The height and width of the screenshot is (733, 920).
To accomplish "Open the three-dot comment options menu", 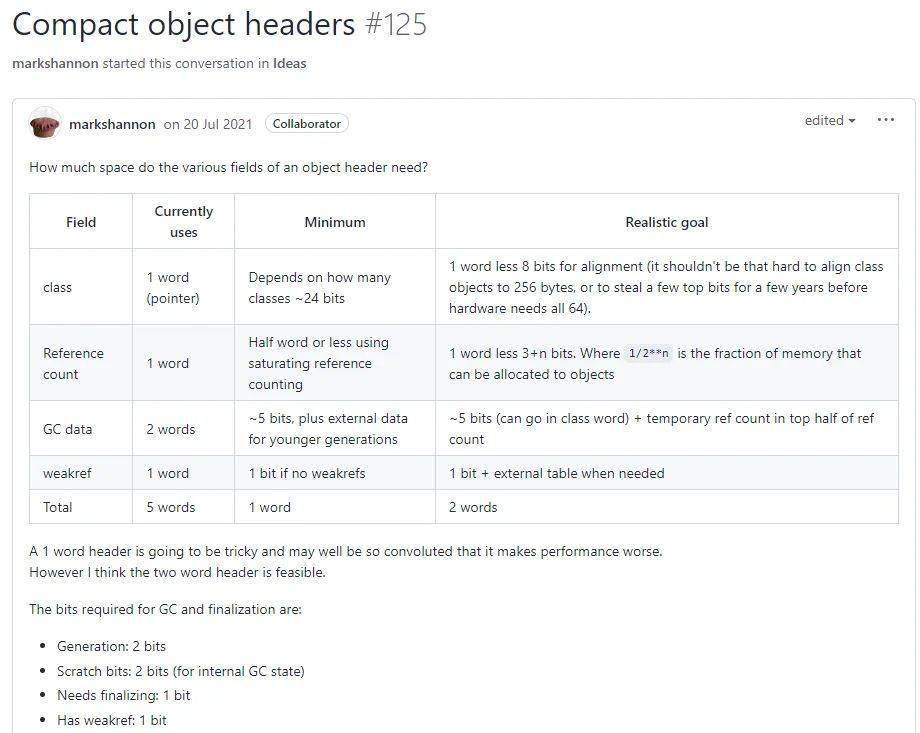I will (x=885, y=120).
